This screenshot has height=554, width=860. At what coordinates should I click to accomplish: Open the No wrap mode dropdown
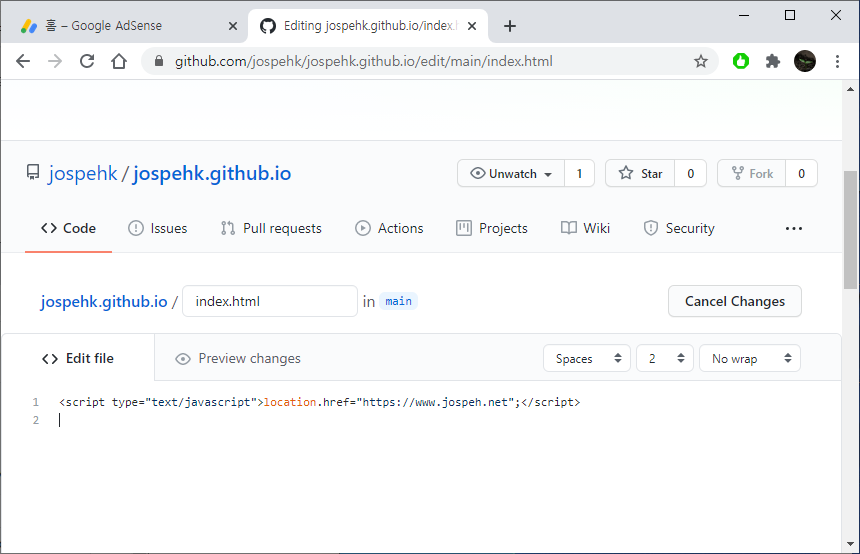coord(750,358)
